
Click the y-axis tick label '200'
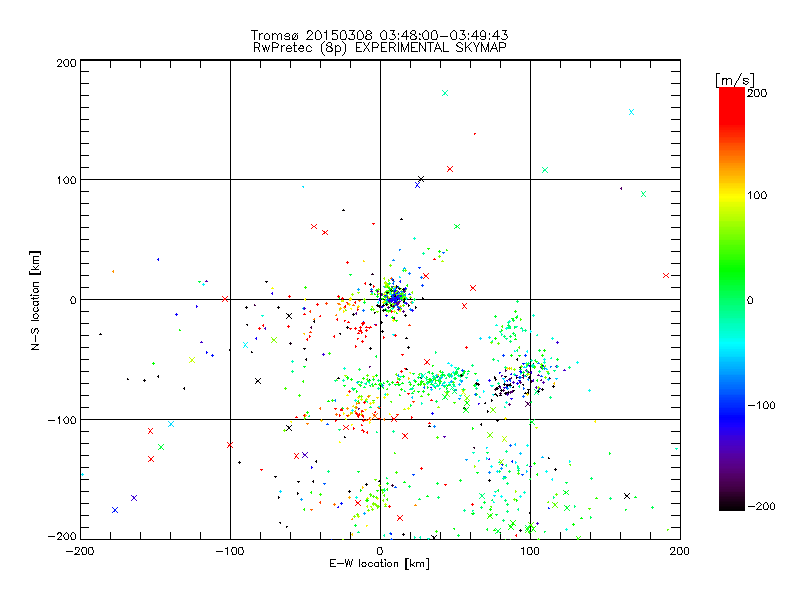click(66, 63)
